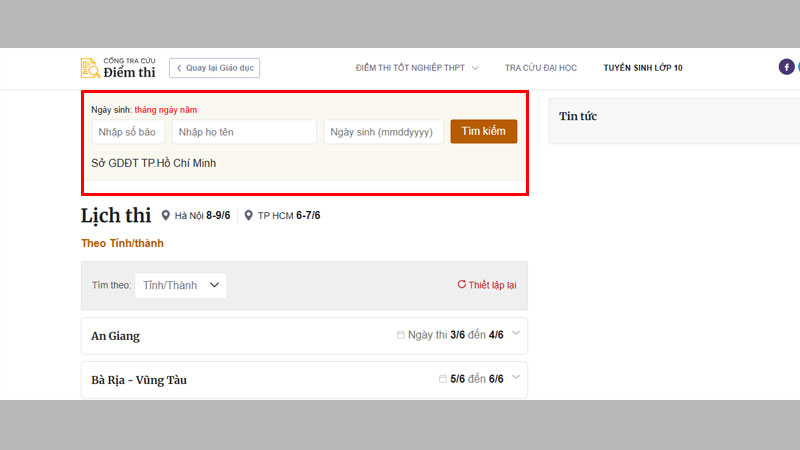This screenshot has height=450, width=800.
Task: Click the An Giang province name
Action: (115, 336)
